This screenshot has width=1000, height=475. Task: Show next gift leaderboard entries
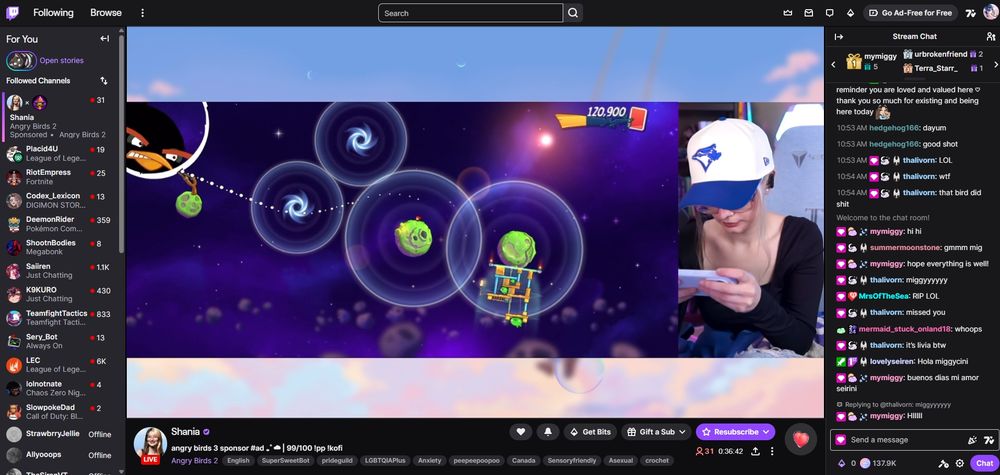[996, 64]
